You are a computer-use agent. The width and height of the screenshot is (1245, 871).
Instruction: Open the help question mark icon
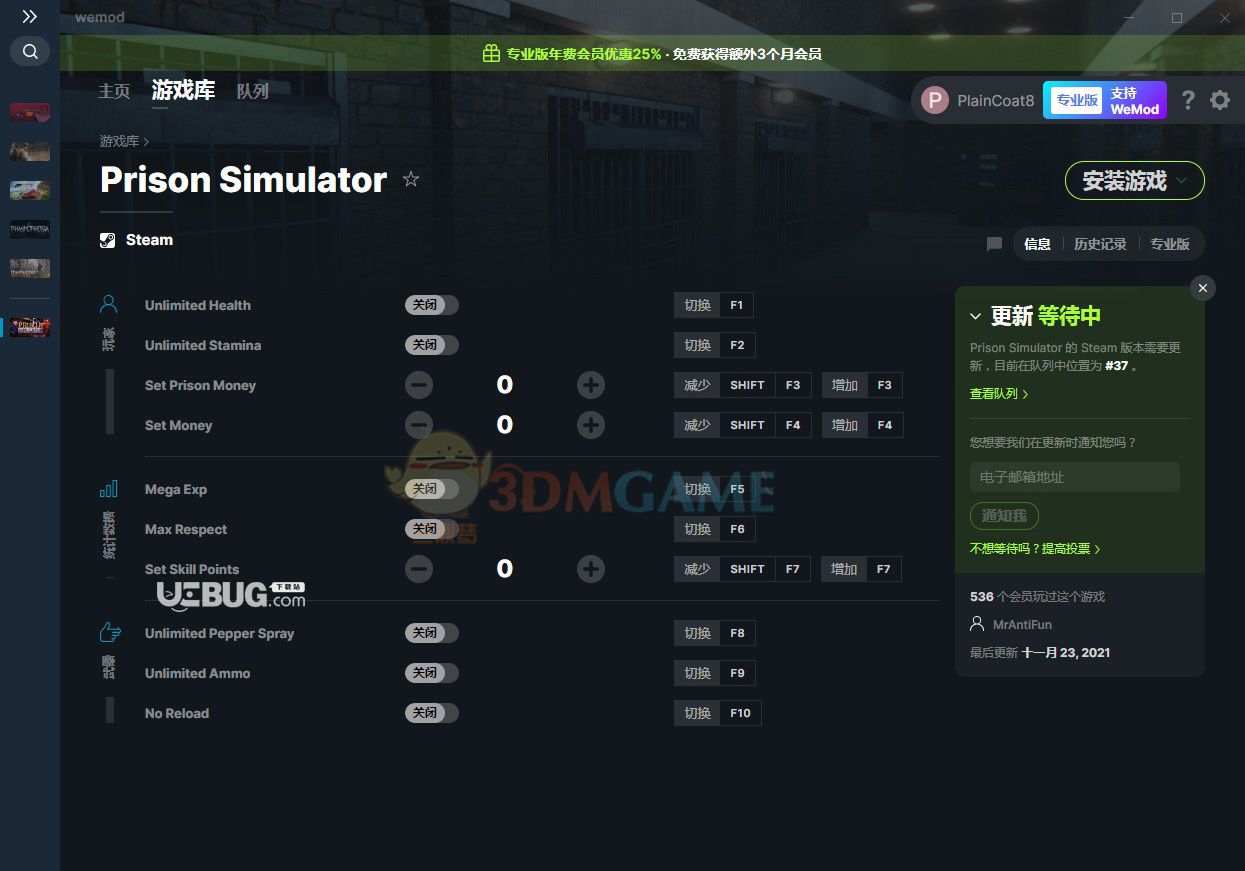point(1187,100)
